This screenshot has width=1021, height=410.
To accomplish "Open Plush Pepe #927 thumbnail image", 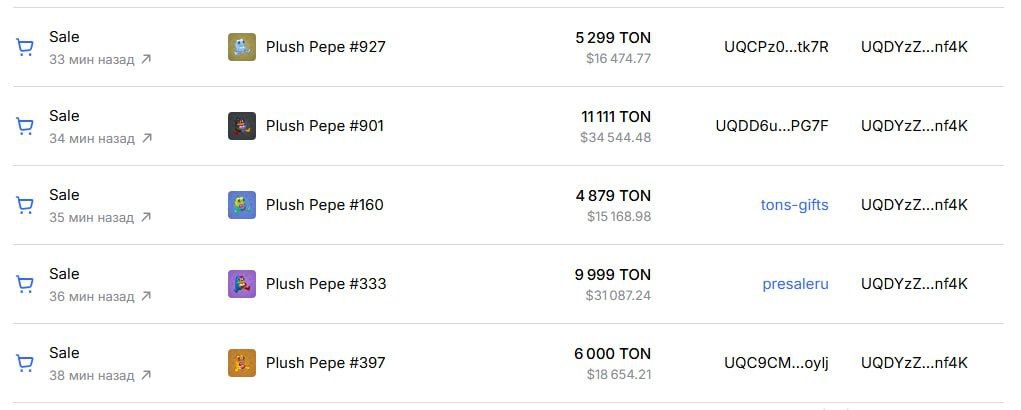I will (242, 47).
